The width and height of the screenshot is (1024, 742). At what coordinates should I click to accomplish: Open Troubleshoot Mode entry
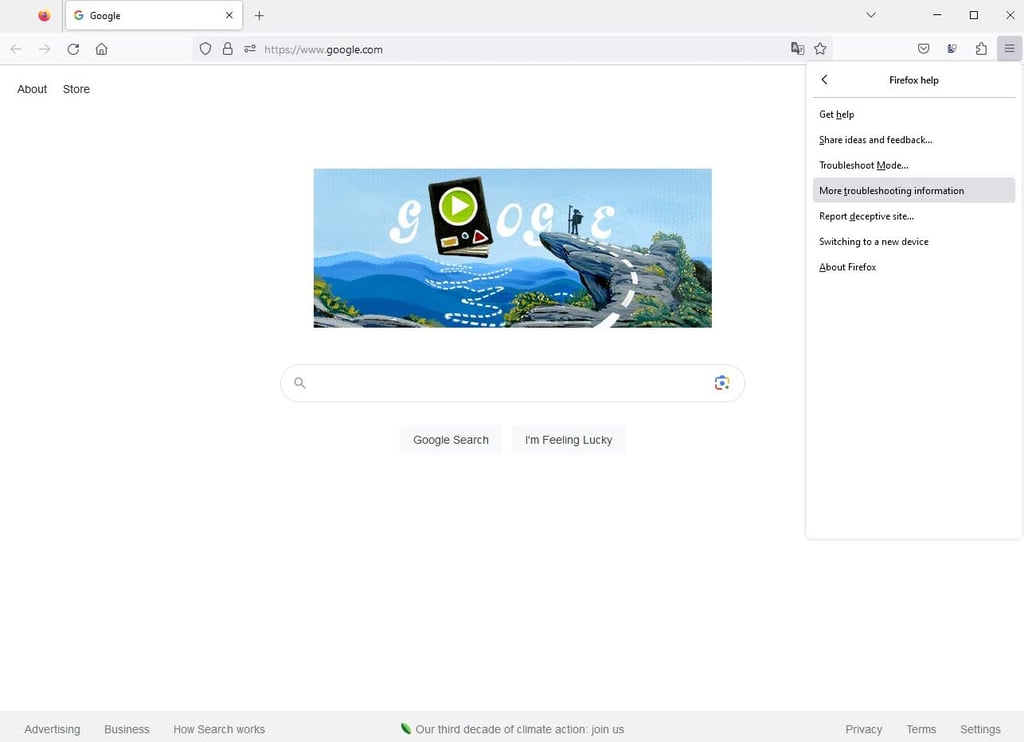pos(914,165)
